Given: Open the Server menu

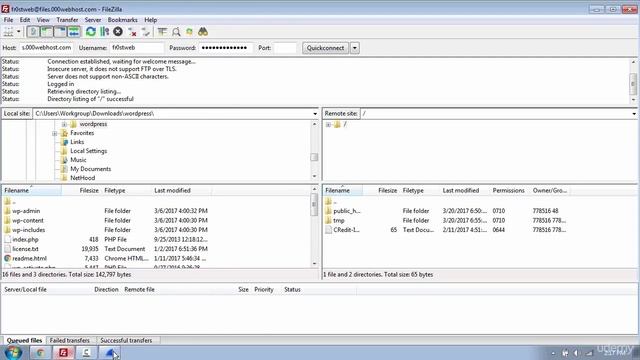Looking at the screenshot, I should click(x=93, y=20).
